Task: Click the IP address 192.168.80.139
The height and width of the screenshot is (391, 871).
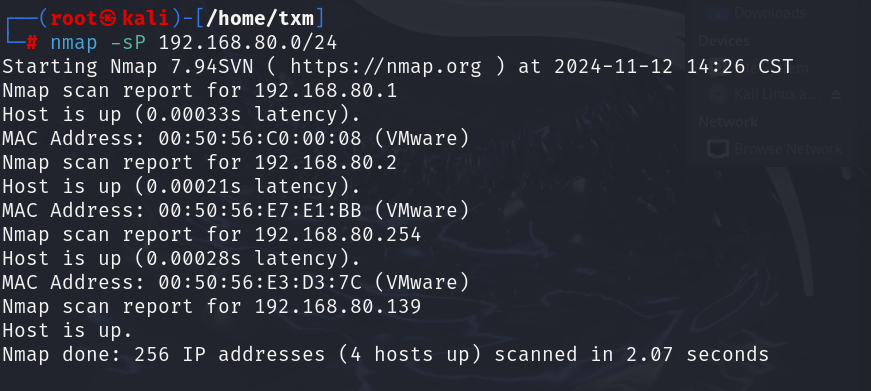Action: coord(338,307)
